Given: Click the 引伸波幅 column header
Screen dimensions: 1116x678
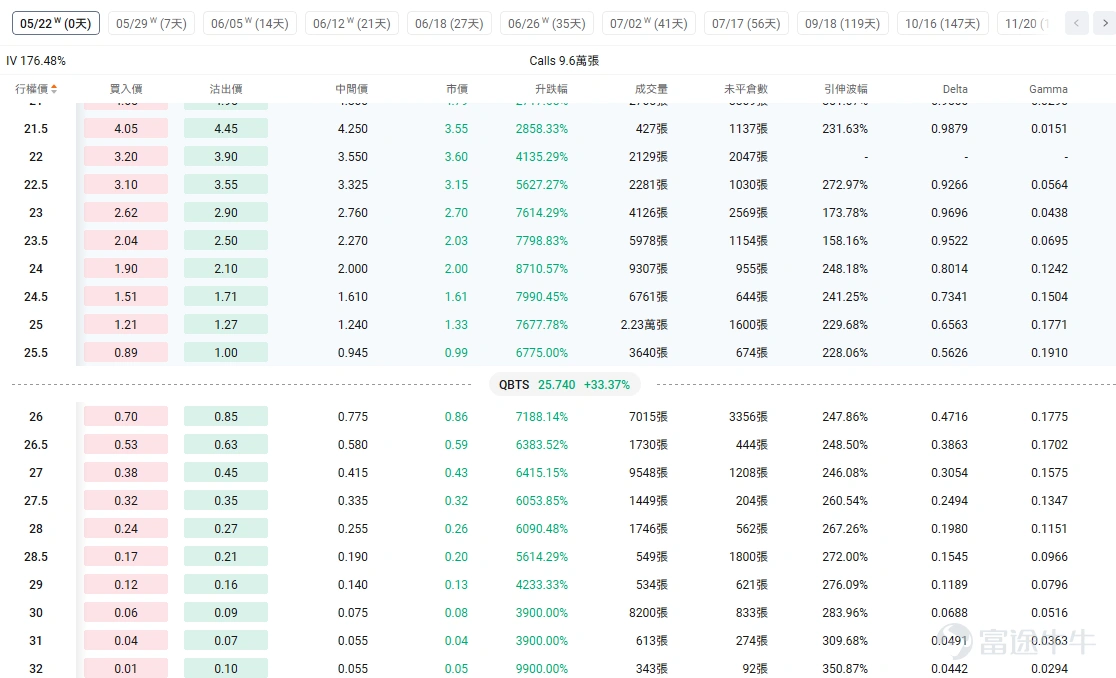Looking at the screenshot, I should click(846, 89).
